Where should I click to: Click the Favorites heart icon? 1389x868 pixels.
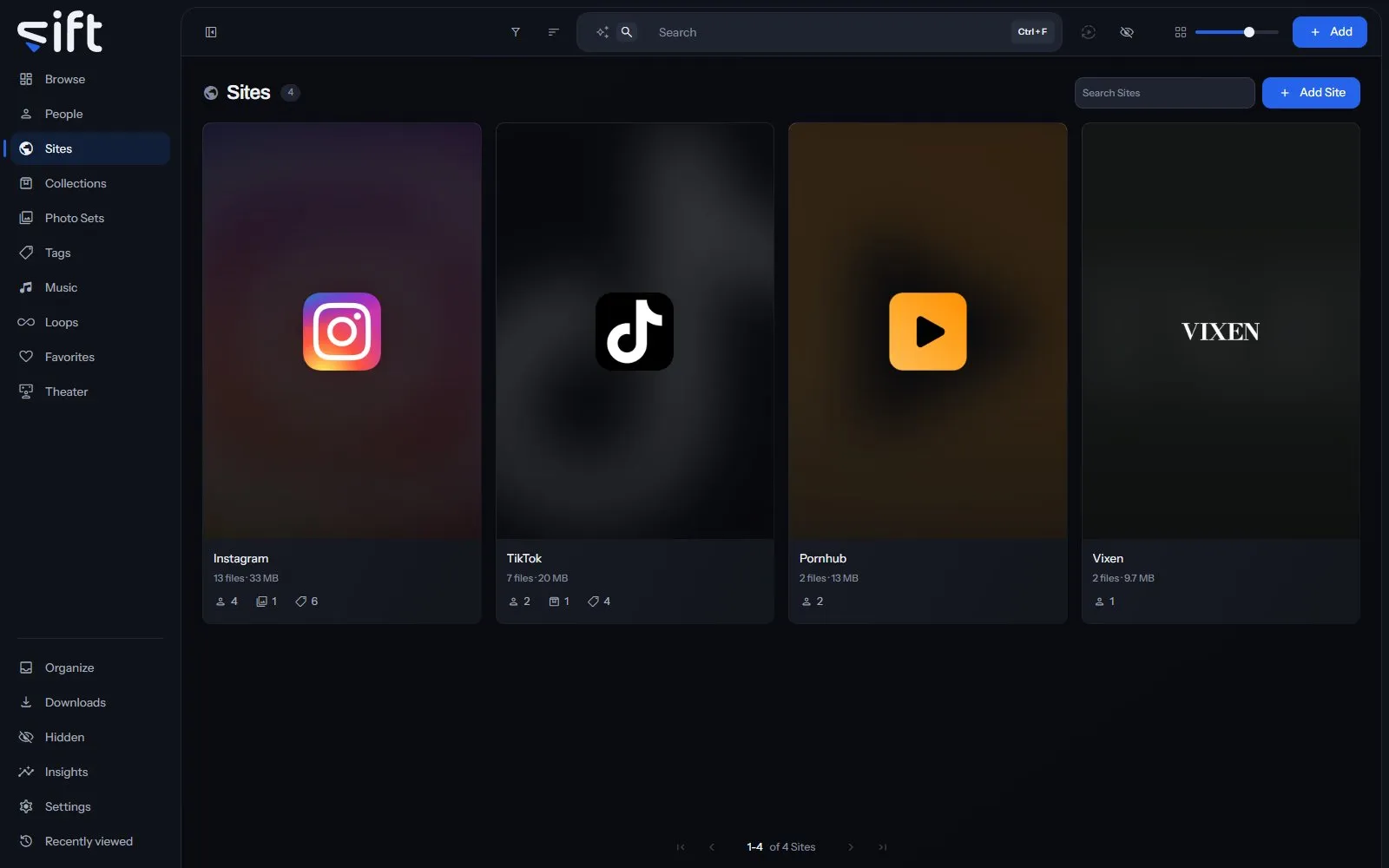tap(26, 357)
